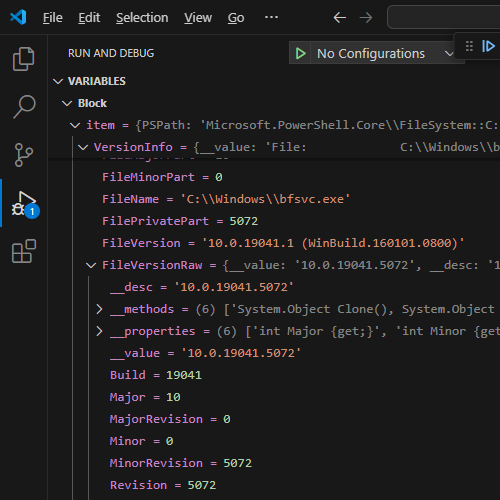Open the Run and Debug view
The width and height of the screenshot is (500, 500).
coord(24,203)
